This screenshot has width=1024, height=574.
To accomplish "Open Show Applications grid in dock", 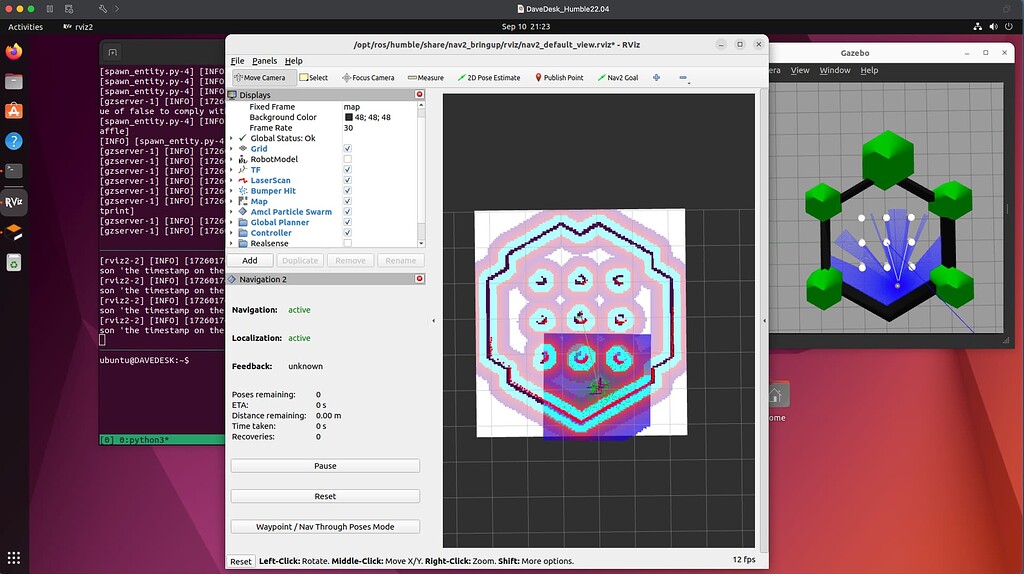I will click(x=14, y=558).
